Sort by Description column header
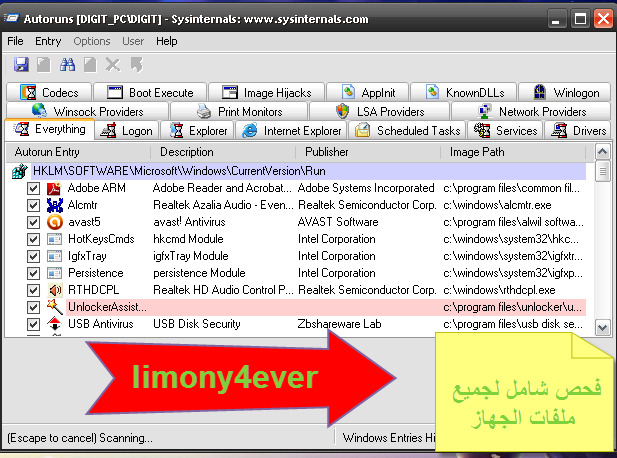 pyautogui.click(x=224, y=152)
